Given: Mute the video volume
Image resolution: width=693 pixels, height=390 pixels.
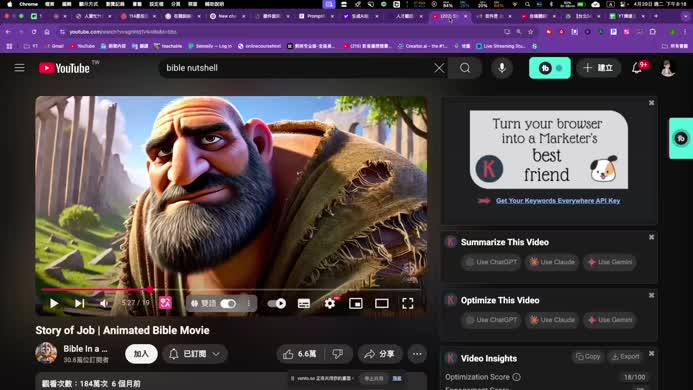Looking at the screenshot, I should [104, 303].
